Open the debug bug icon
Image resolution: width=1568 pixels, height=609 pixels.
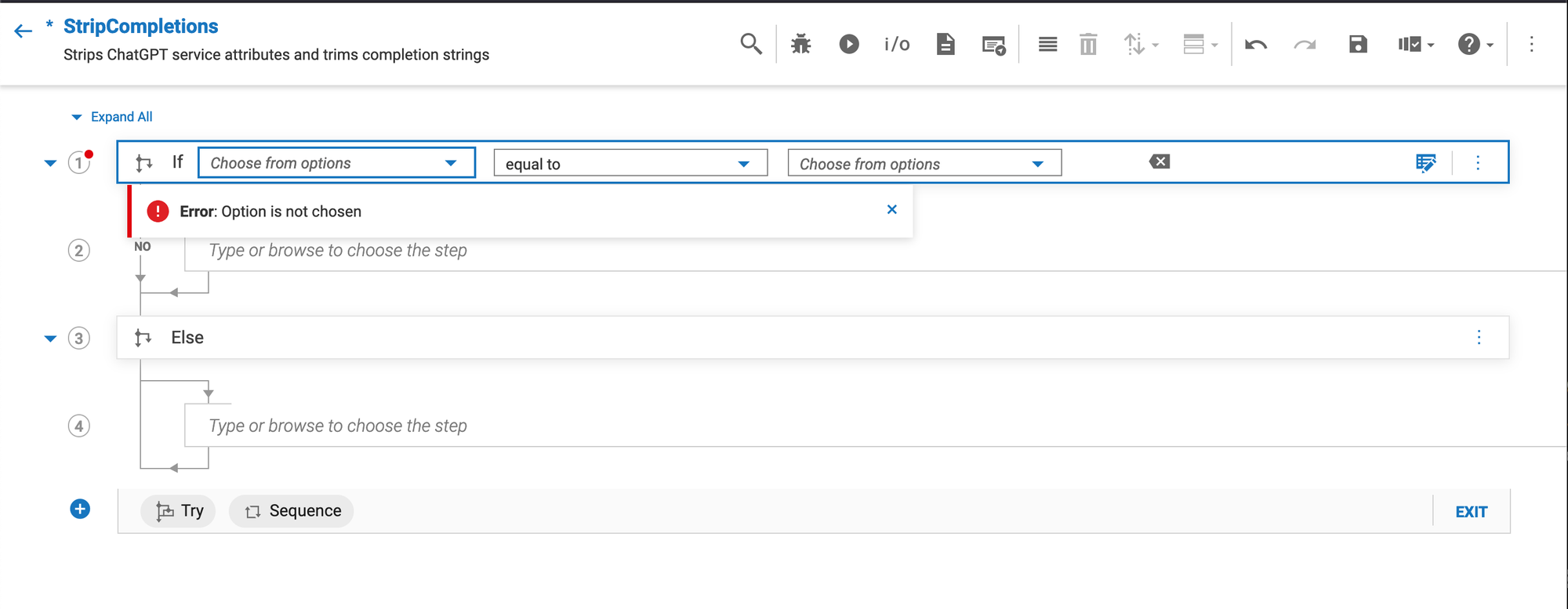pos(800,44)
